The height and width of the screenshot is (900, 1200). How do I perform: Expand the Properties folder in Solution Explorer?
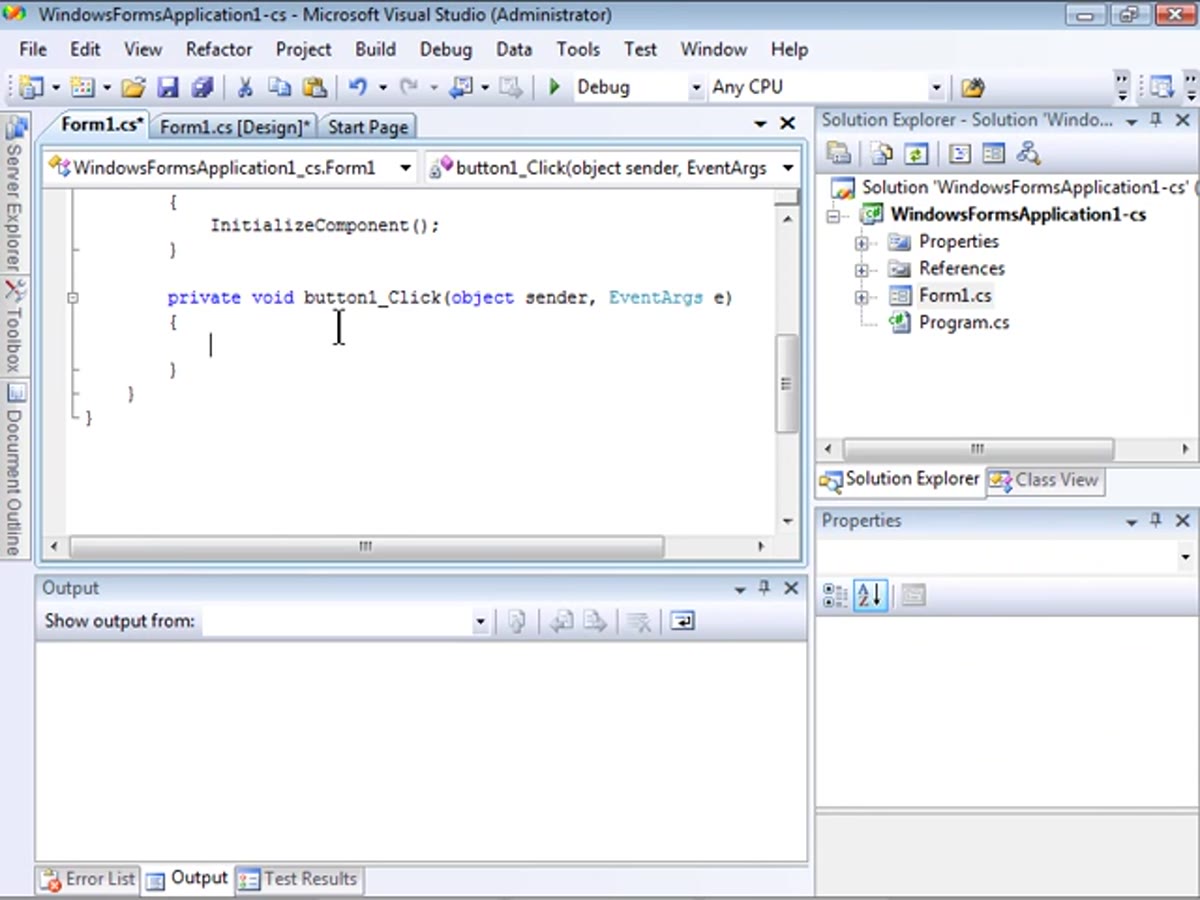861,243
